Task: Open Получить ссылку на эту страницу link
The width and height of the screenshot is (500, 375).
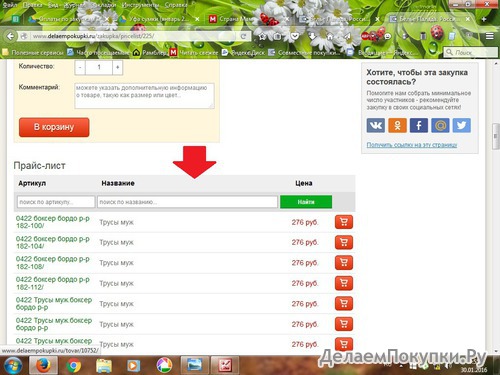Action: click(x=412, y=145)
